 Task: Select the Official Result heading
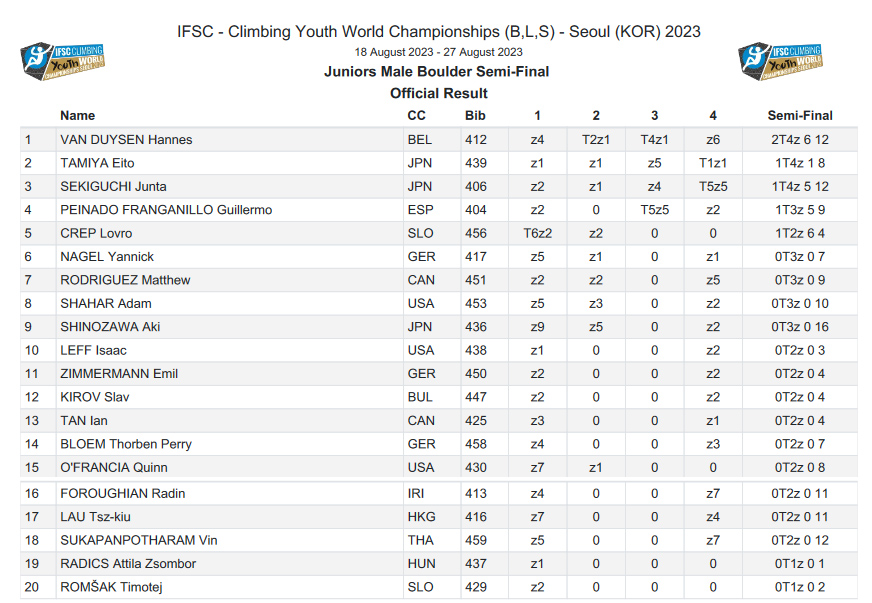438,93
